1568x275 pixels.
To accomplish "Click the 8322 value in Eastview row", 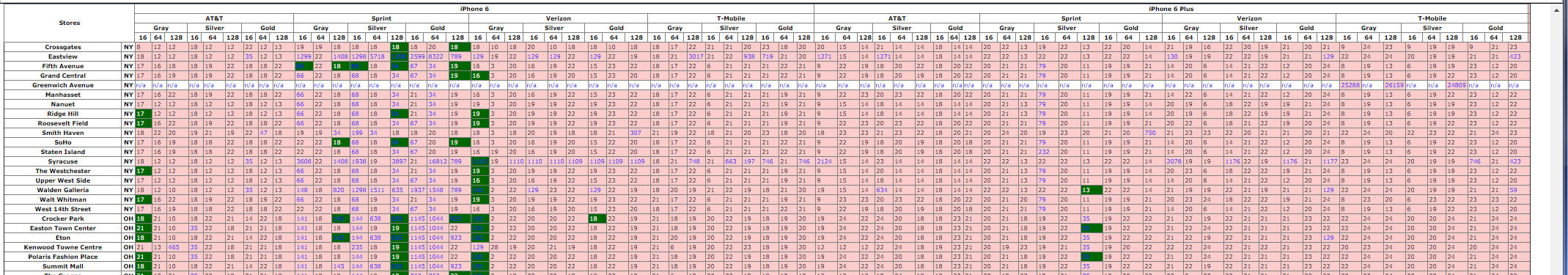I will point(435,56).
